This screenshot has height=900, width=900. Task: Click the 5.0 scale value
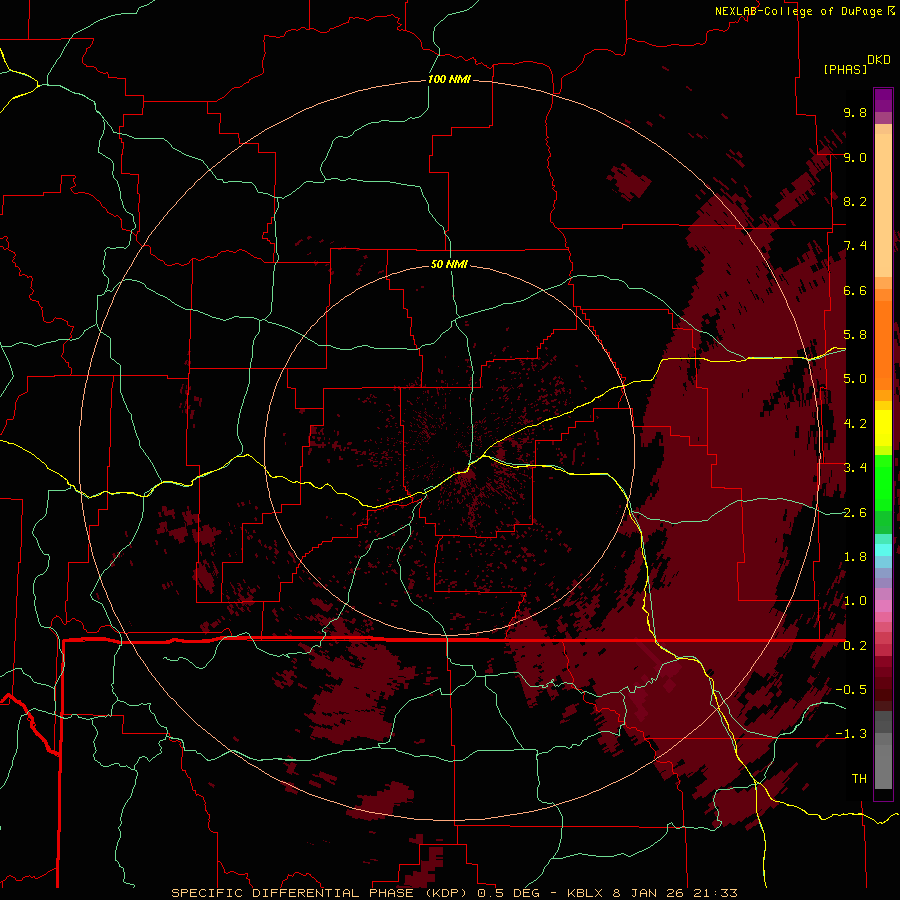855,379
